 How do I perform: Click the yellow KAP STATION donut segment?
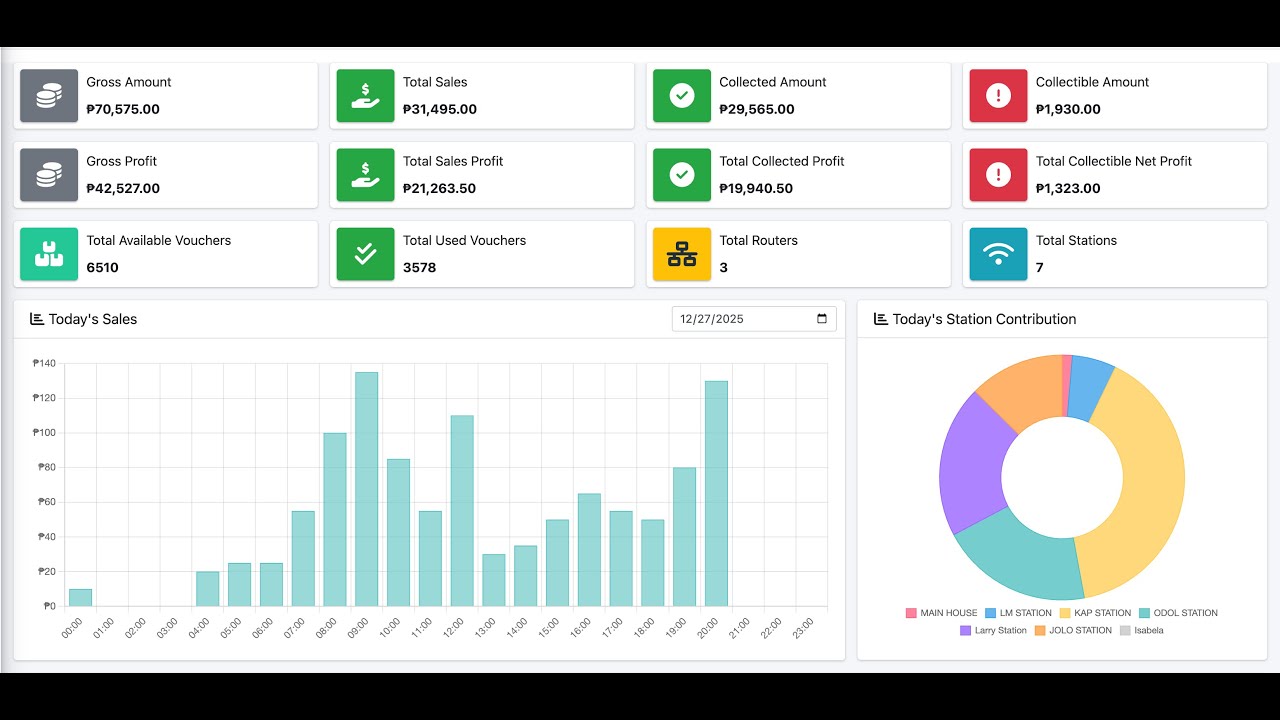coord(1153,480)
